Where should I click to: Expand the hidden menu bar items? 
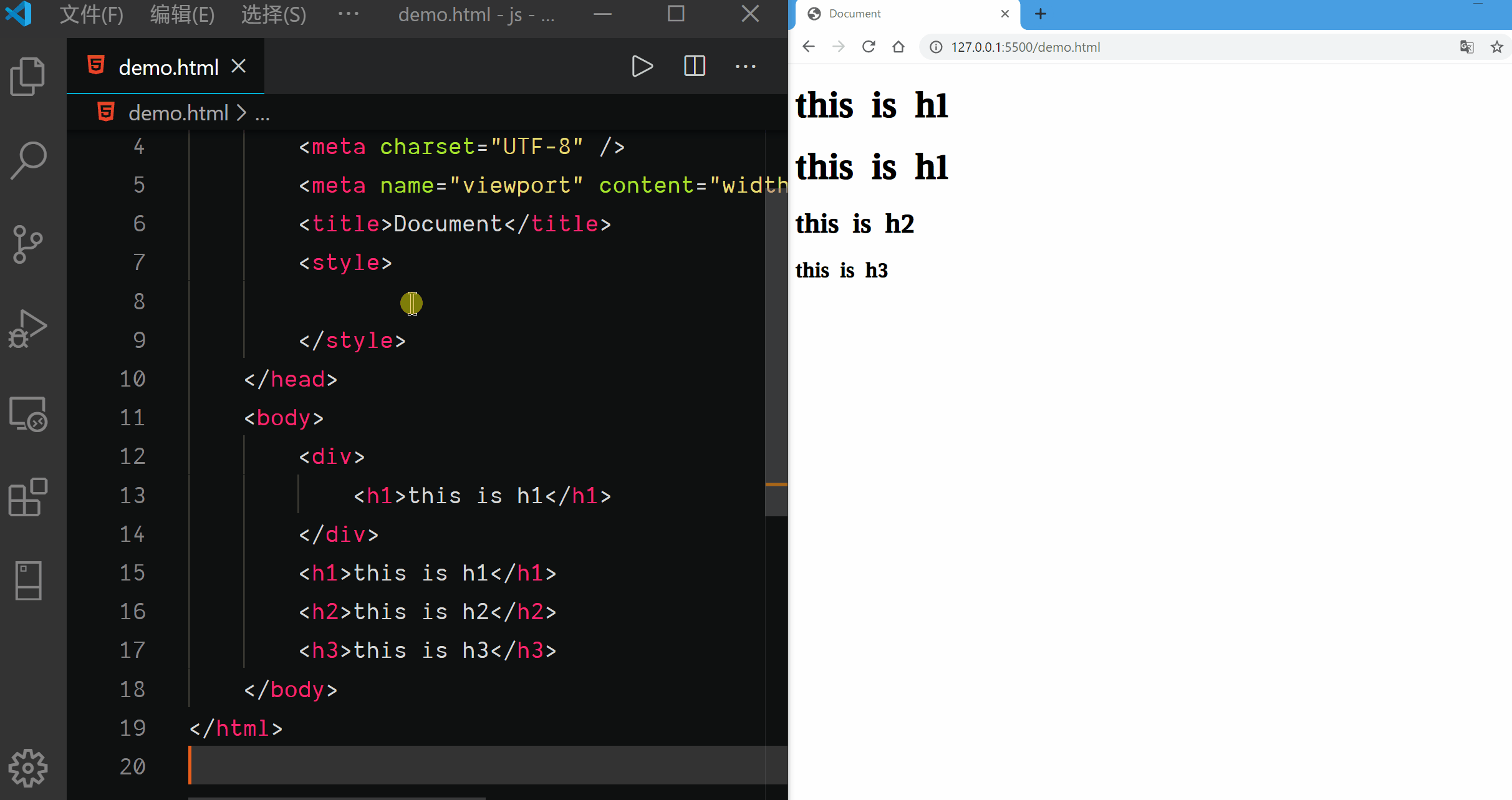348,14
